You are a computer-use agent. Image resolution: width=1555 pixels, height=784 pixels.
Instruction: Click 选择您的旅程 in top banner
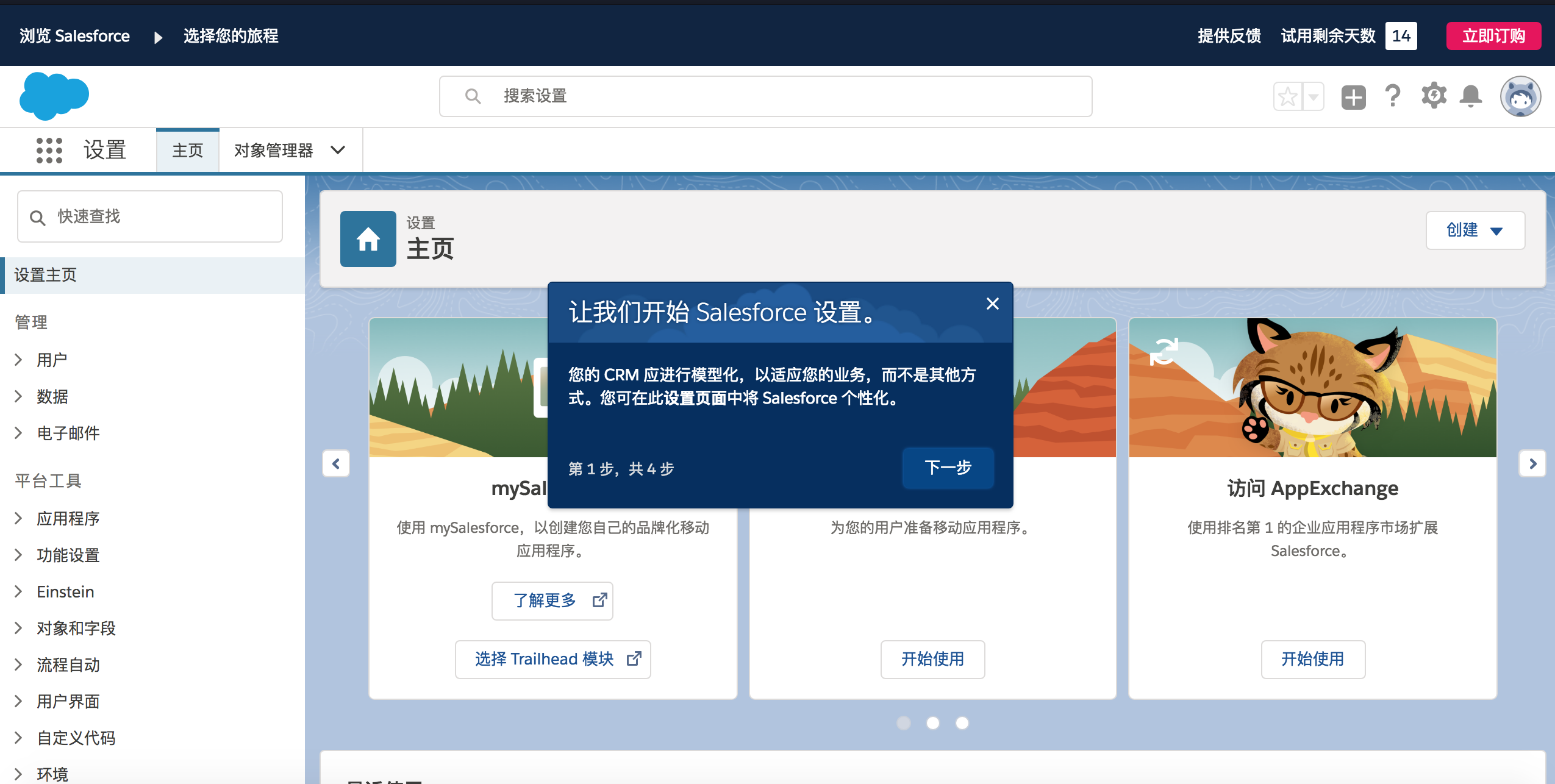pos(231,36)
